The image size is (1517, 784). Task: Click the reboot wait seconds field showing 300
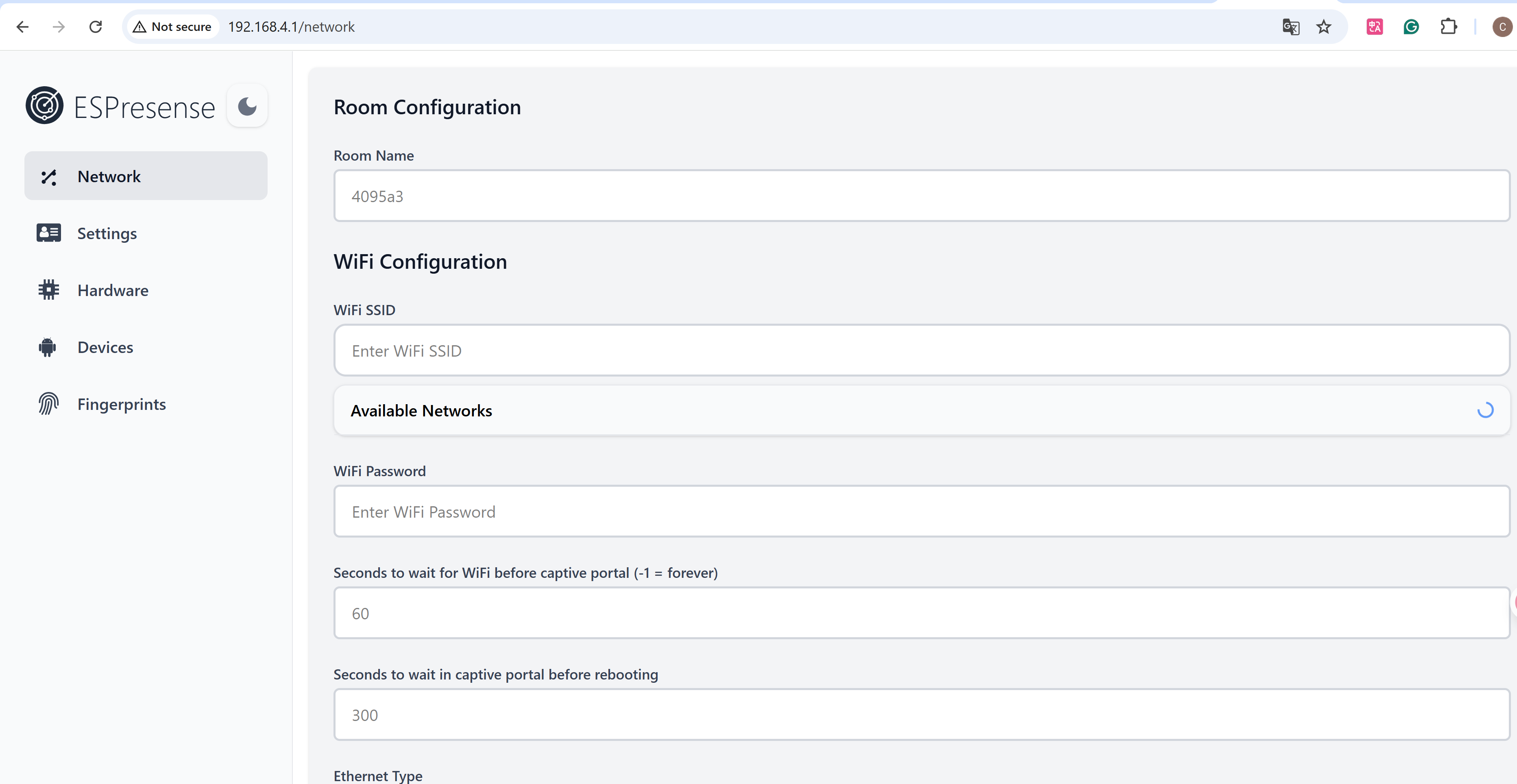[921, 714]
